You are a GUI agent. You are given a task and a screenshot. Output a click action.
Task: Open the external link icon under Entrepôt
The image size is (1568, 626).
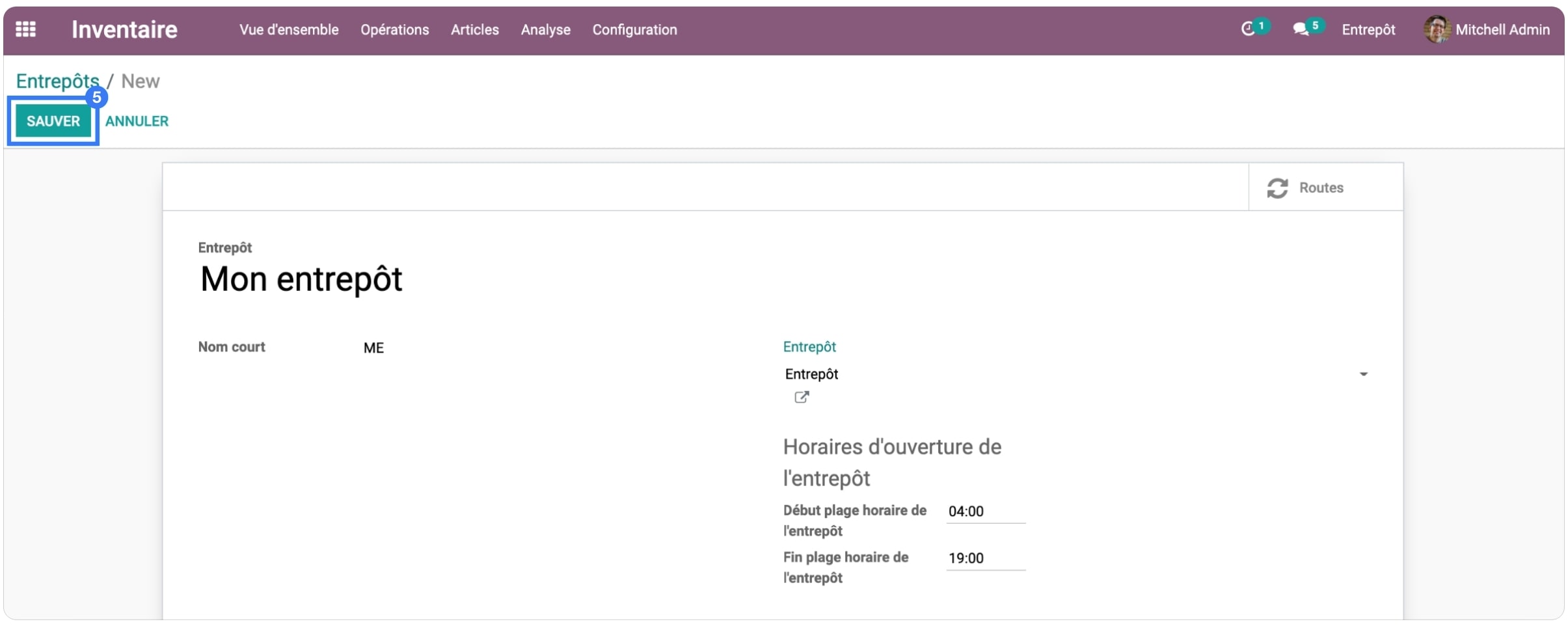[802, 397]
